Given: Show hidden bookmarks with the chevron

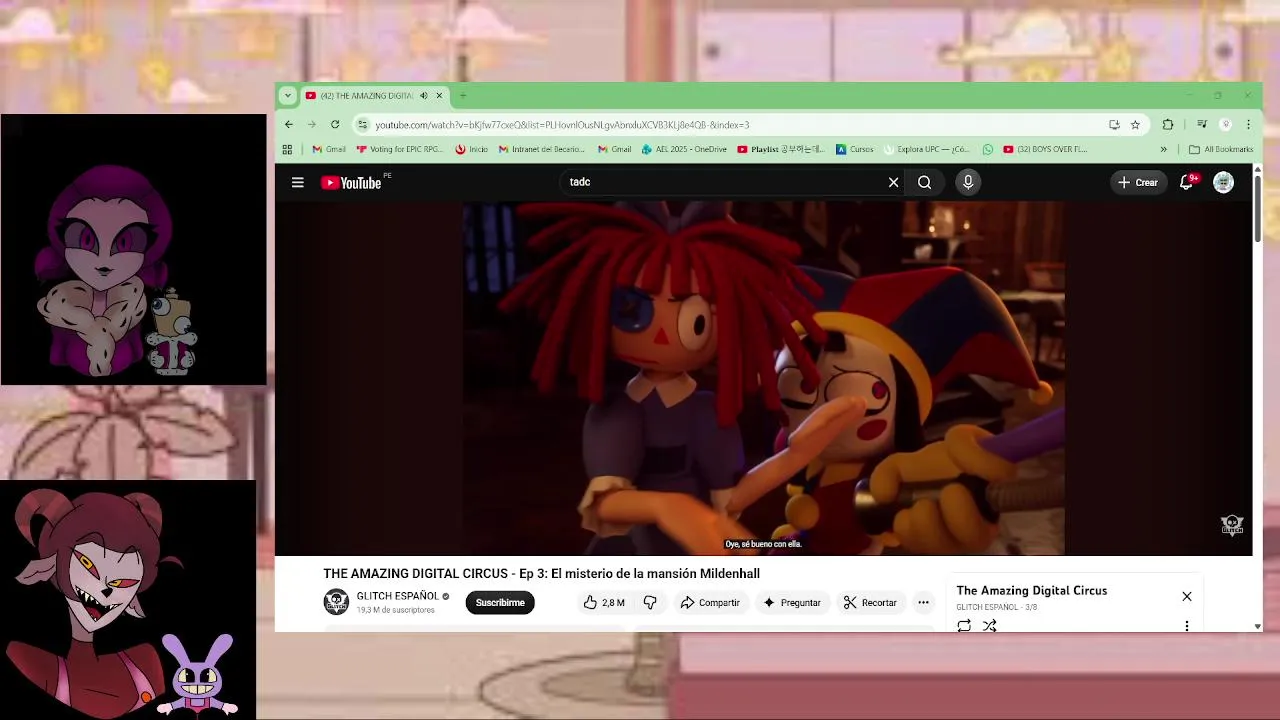Looking at the screenshot, I should click(1163, 149).
